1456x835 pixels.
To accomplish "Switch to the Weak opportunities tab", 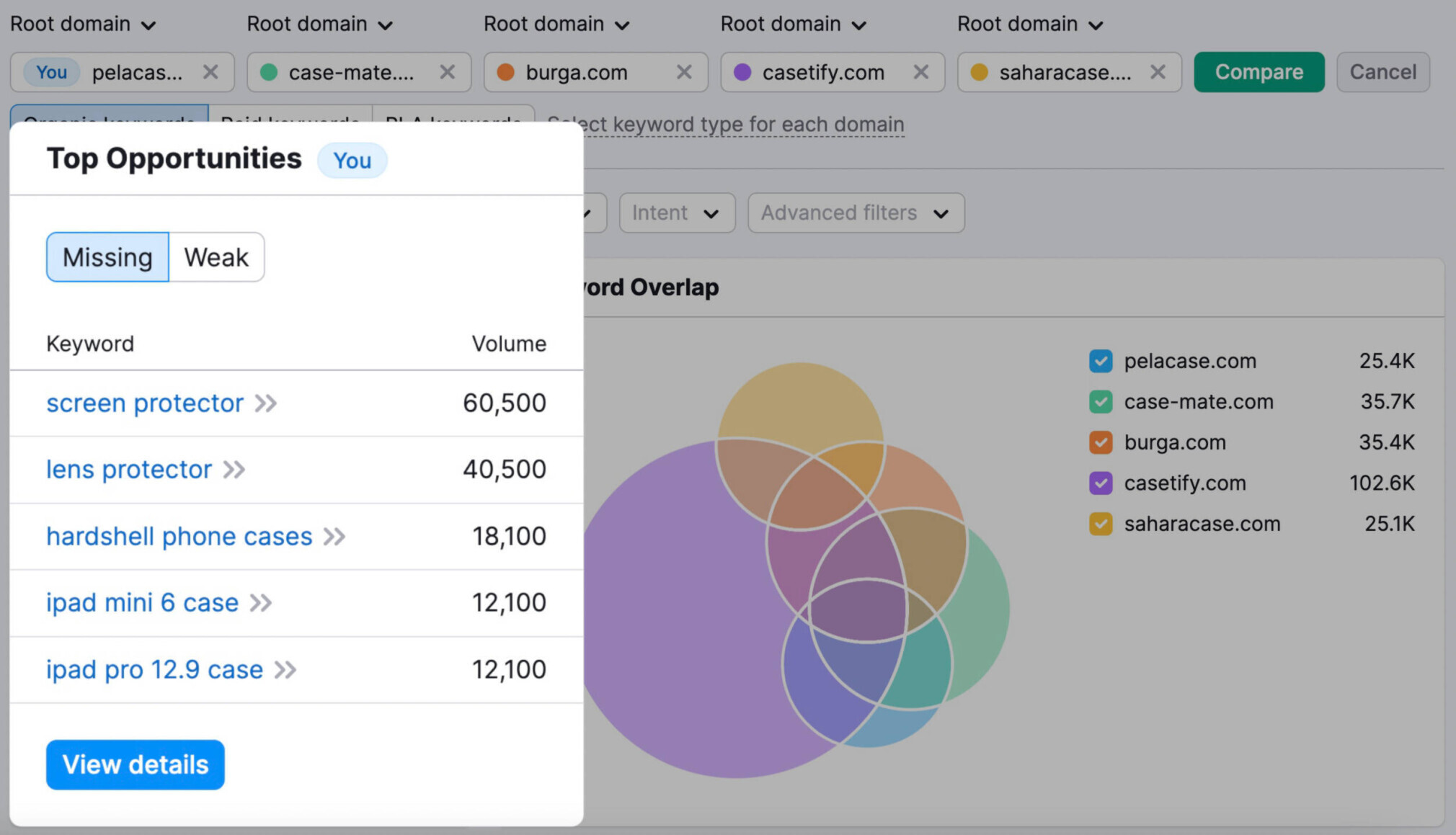I will pos(216,257).
